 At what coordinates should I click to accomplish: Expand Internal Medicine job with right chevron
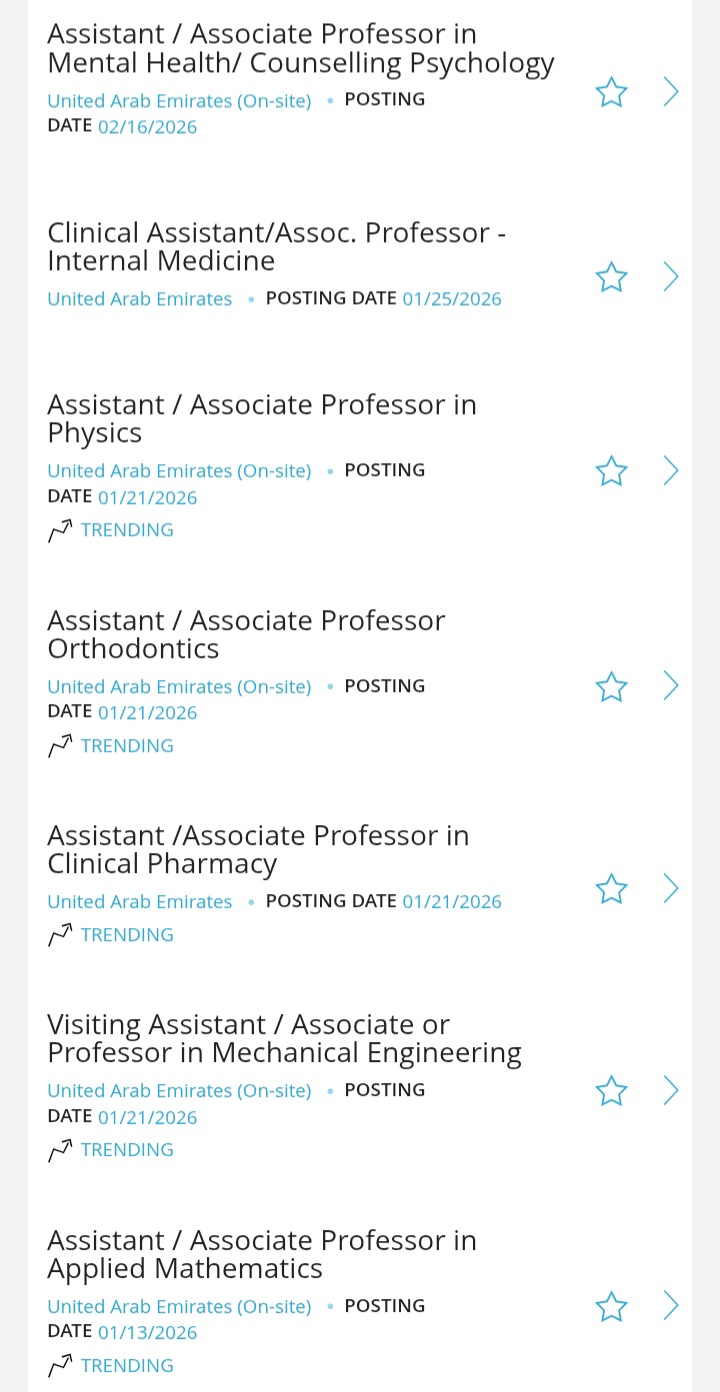pos(671,277)
